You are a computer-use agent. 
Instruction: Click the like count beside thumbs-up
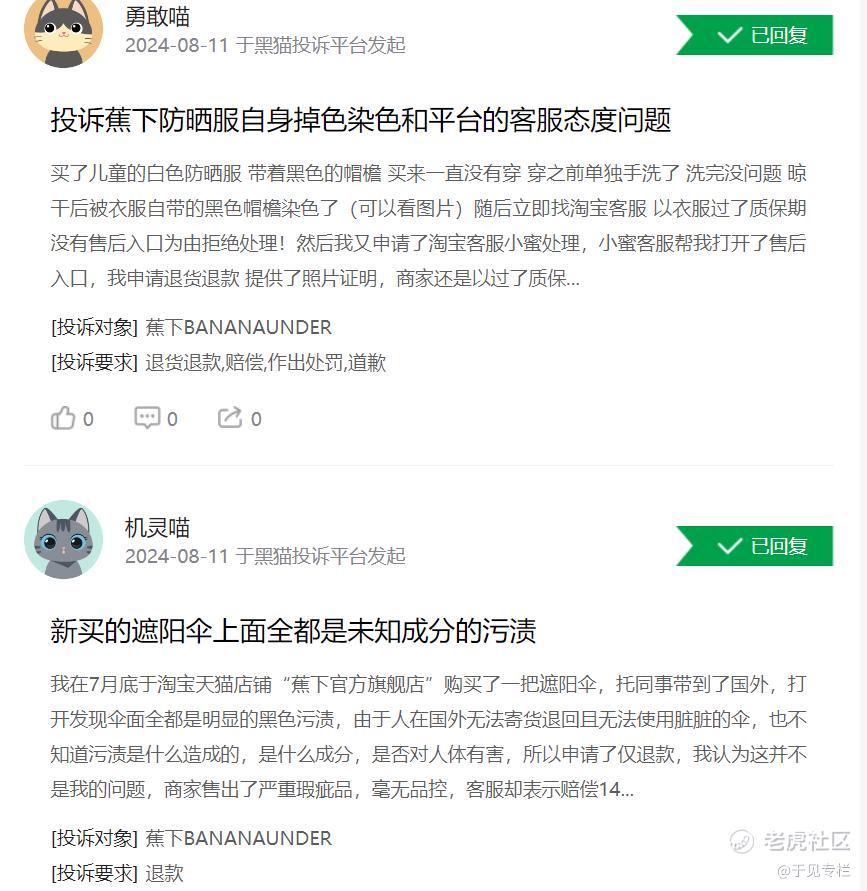tap(88, 419)
